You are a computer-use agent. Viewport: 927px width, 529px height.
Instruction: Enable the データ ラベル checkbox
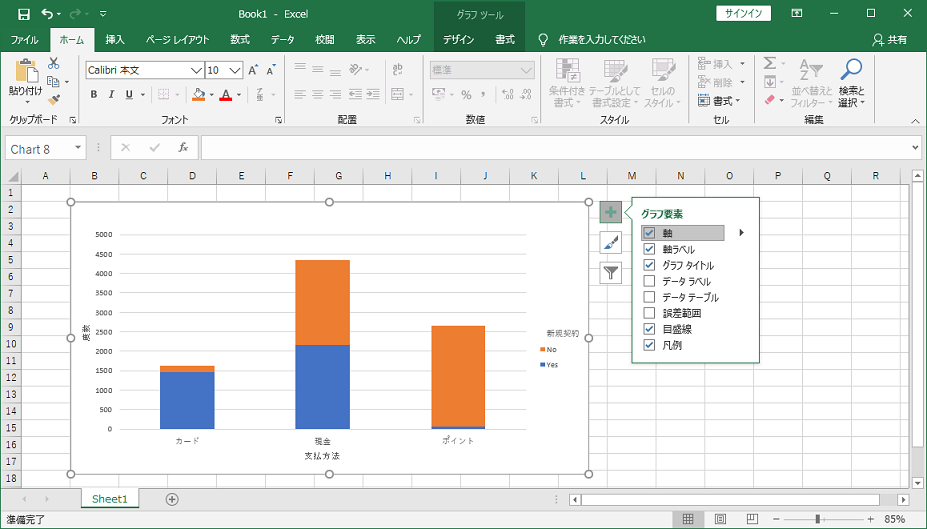pyautogui.click(x=649, y=281)
